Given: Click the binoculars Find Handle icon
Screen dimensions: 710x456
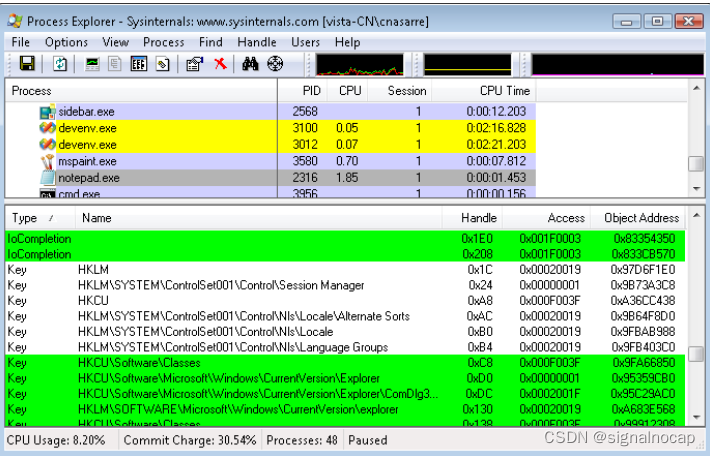Looking at the screenshot, I should [250, 64].
